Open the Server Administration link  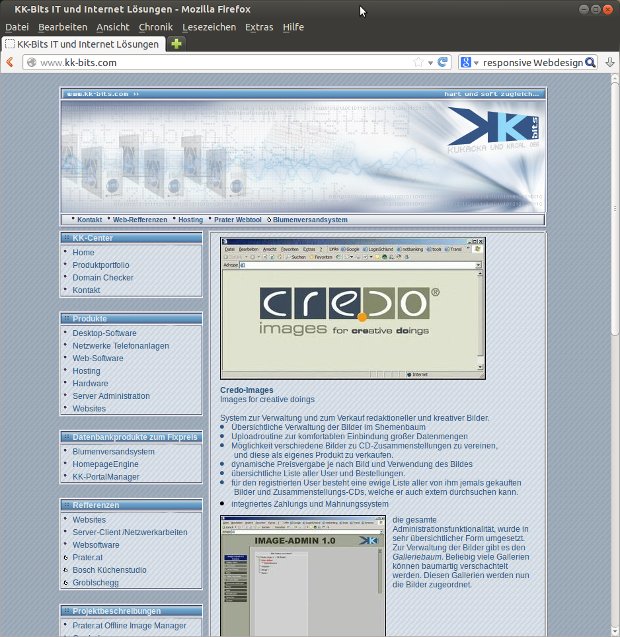click(x=111, y=396)
